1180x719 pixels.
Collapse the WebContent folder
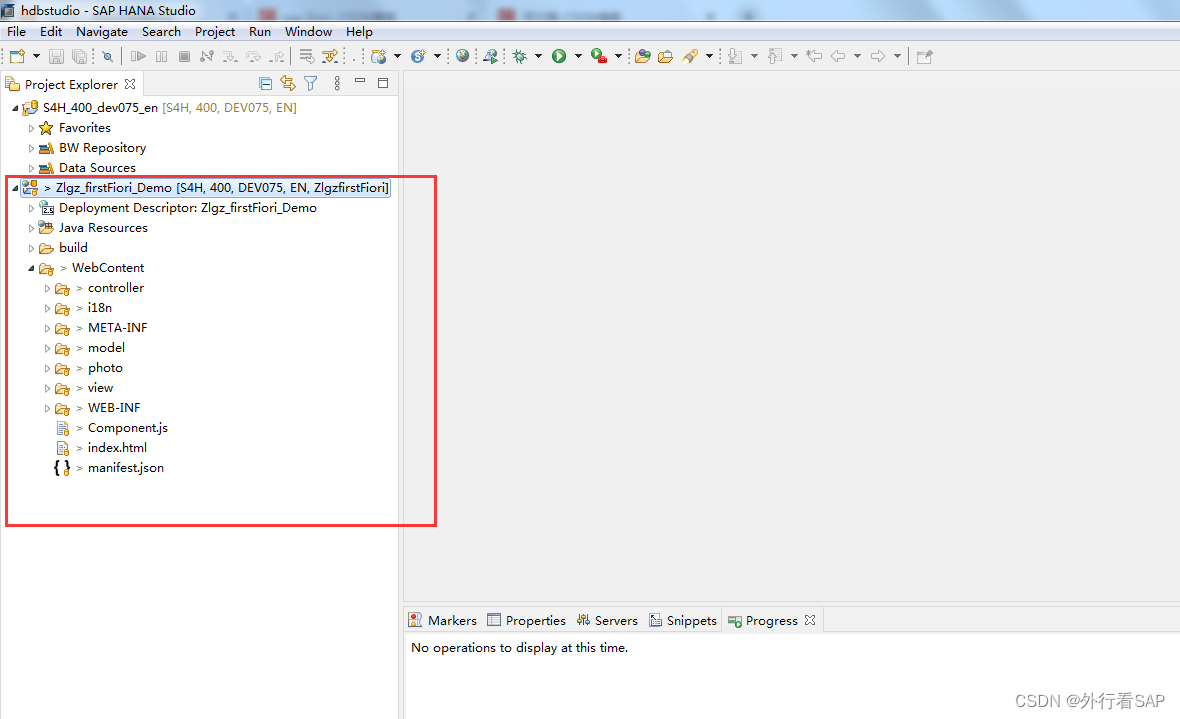pos(31,268)
